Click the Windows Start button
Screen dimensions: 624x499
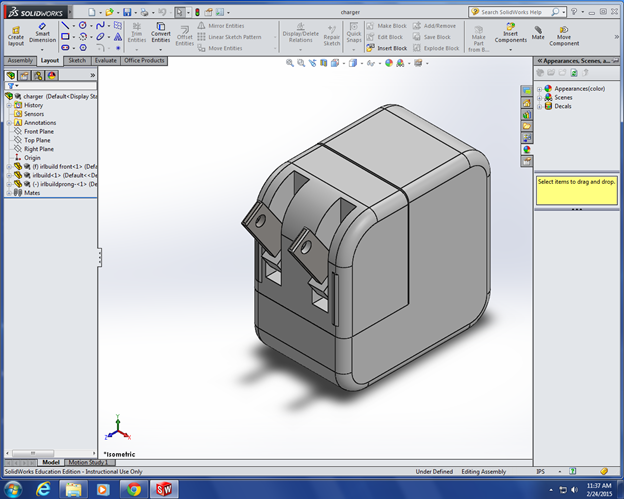point(13,489)
